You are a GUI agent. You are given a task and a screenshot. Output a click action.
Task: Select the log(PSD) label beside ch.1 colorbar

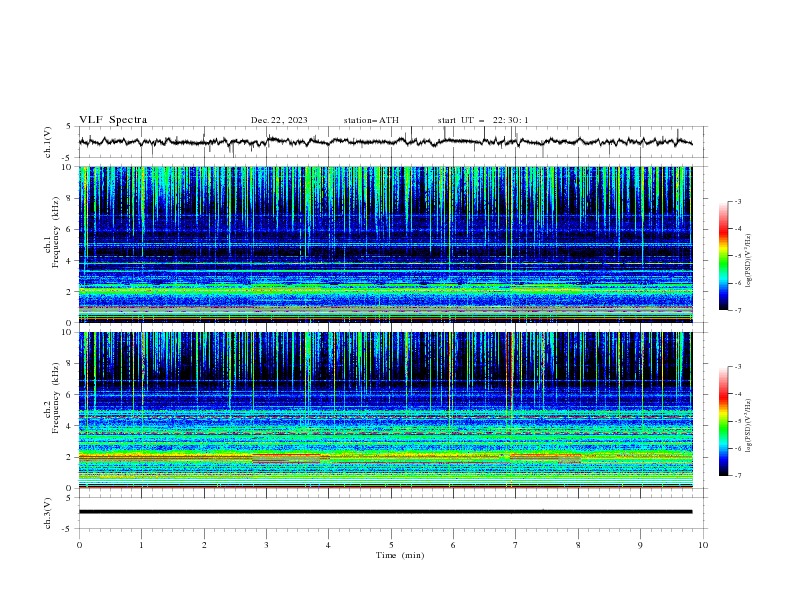(749, 261)
